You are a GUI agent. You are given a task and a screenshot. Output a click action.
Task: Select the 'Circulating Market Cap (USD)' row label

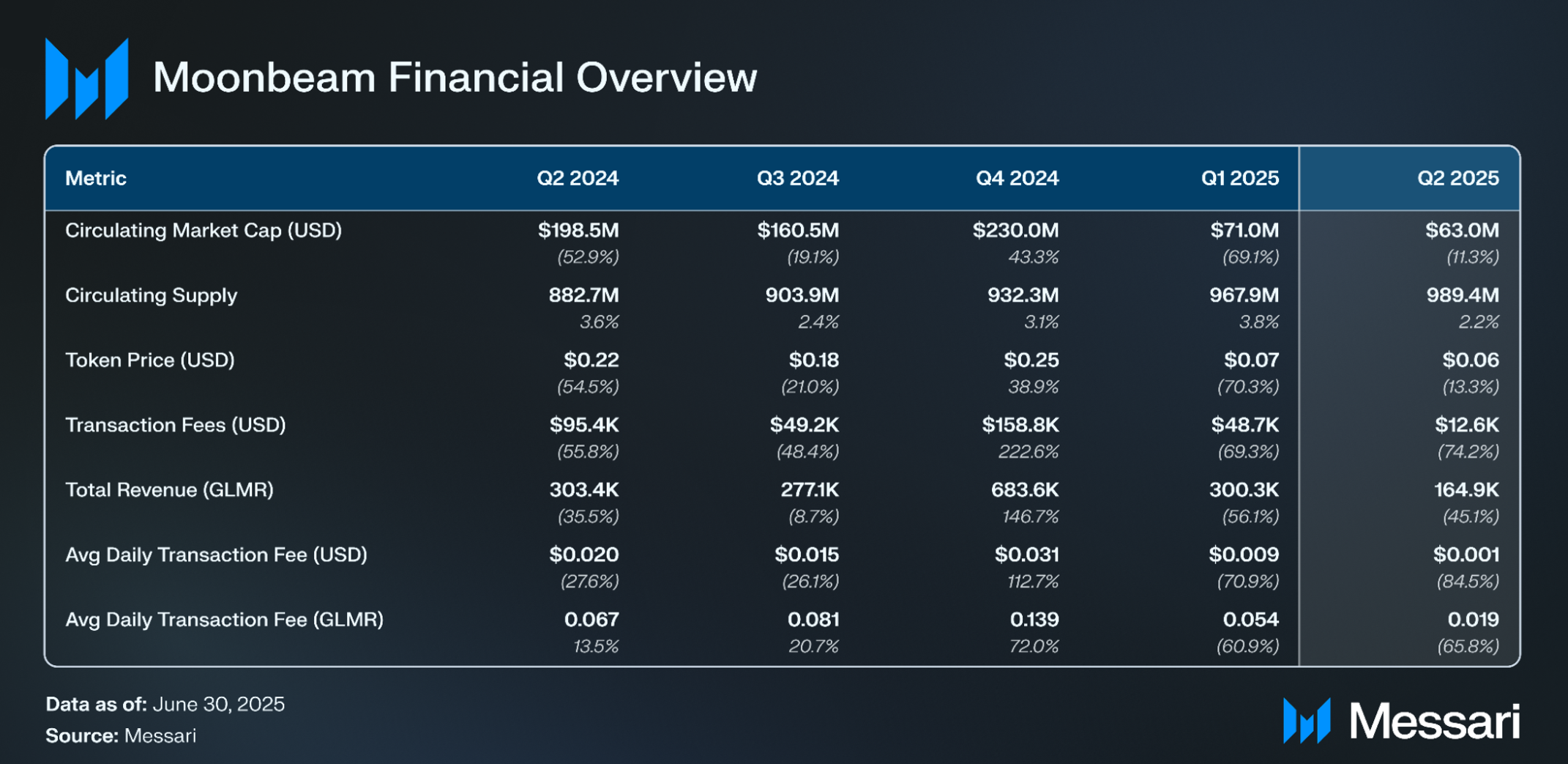(204, 231)
